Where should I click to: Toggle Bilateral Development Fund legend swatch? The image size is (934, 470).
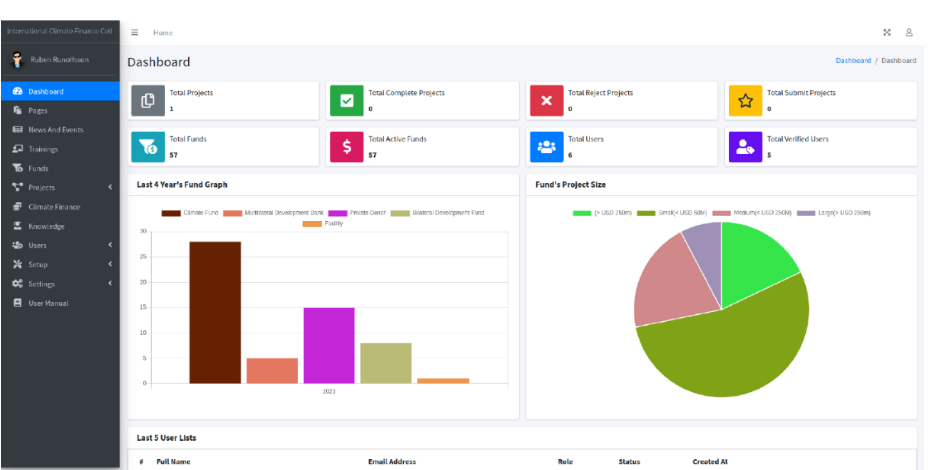(x=400, y=213)
